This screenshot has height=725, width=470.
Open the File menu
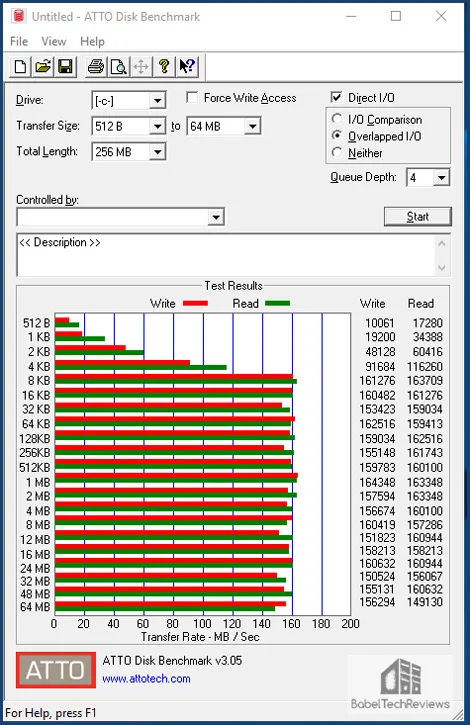[x=19, y=42]
